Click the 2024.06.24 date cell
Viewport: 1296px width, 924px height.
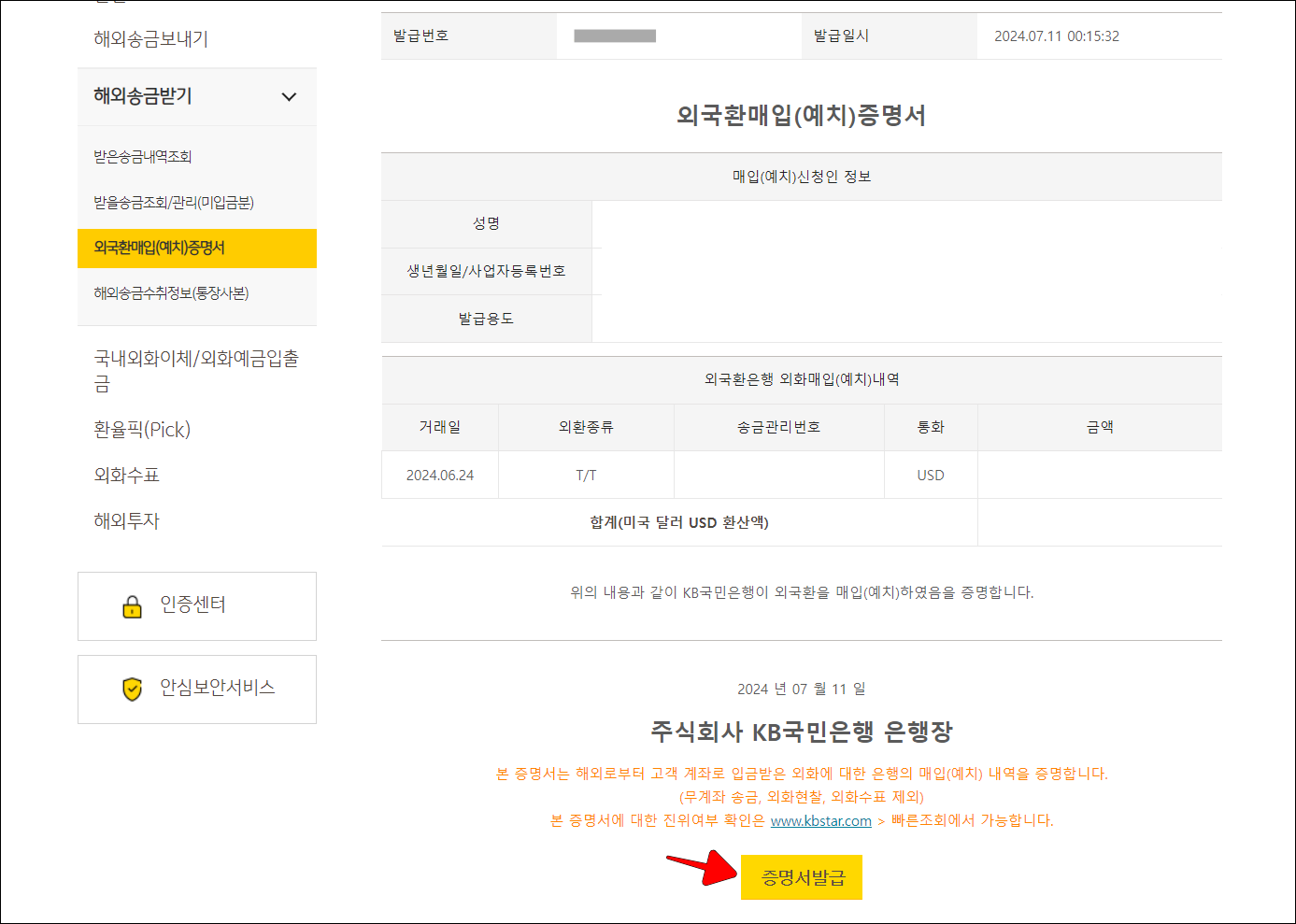(440, 475)
